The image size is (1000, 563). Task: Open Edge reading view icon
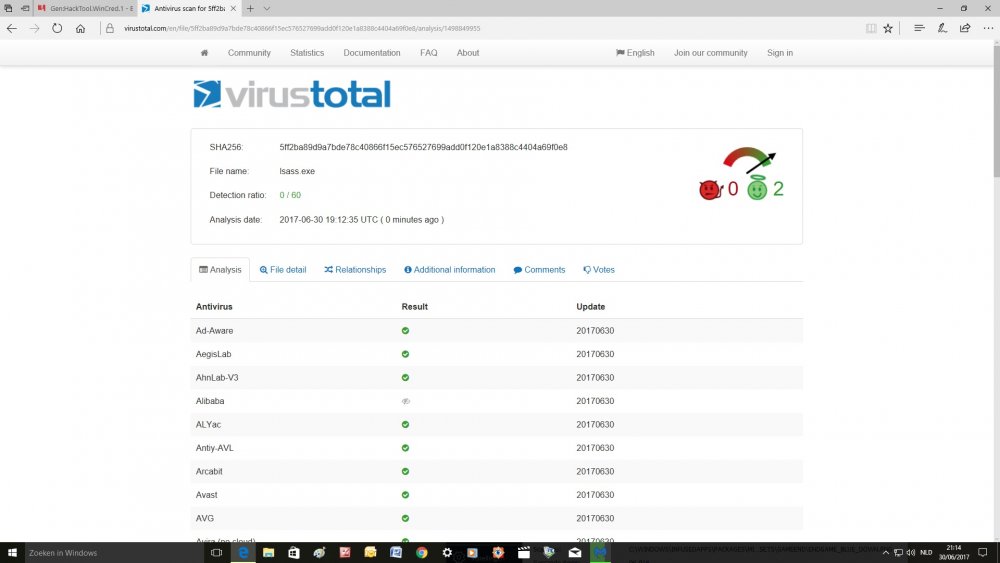click(x=871, y=28)
